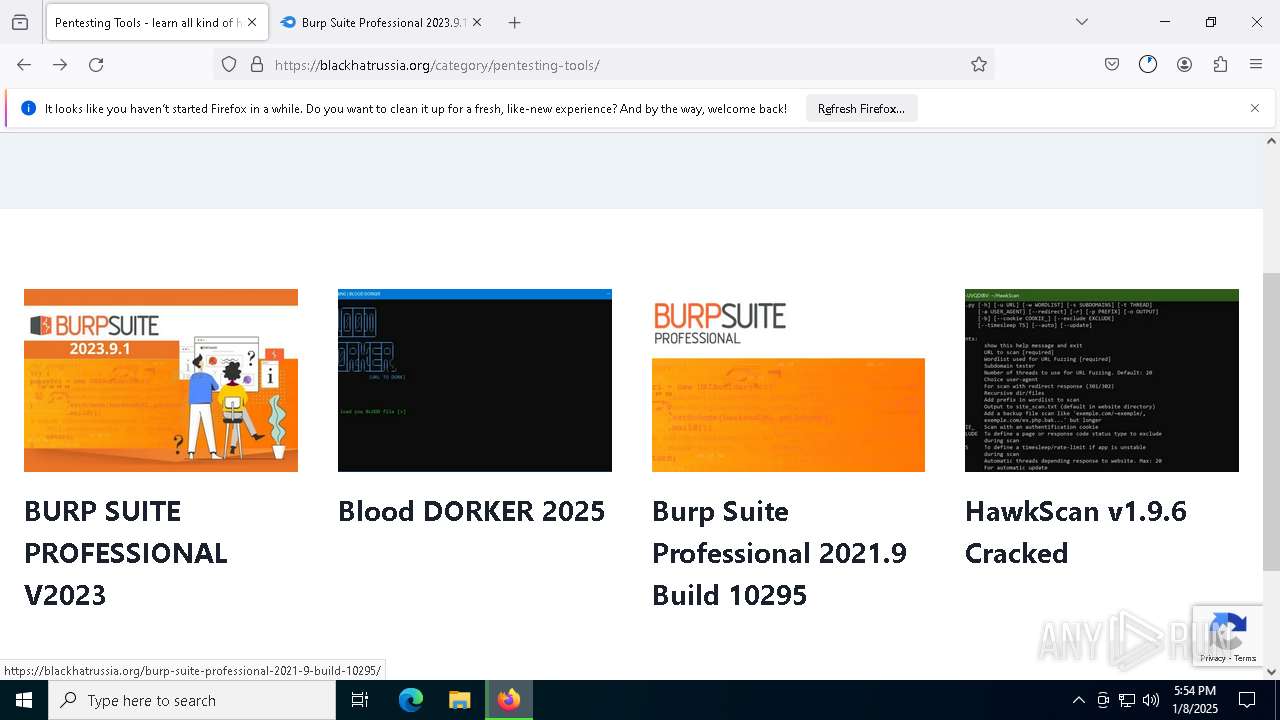
Task: Click the Refresh Firefox... button
Action: (x=861, y=108)
